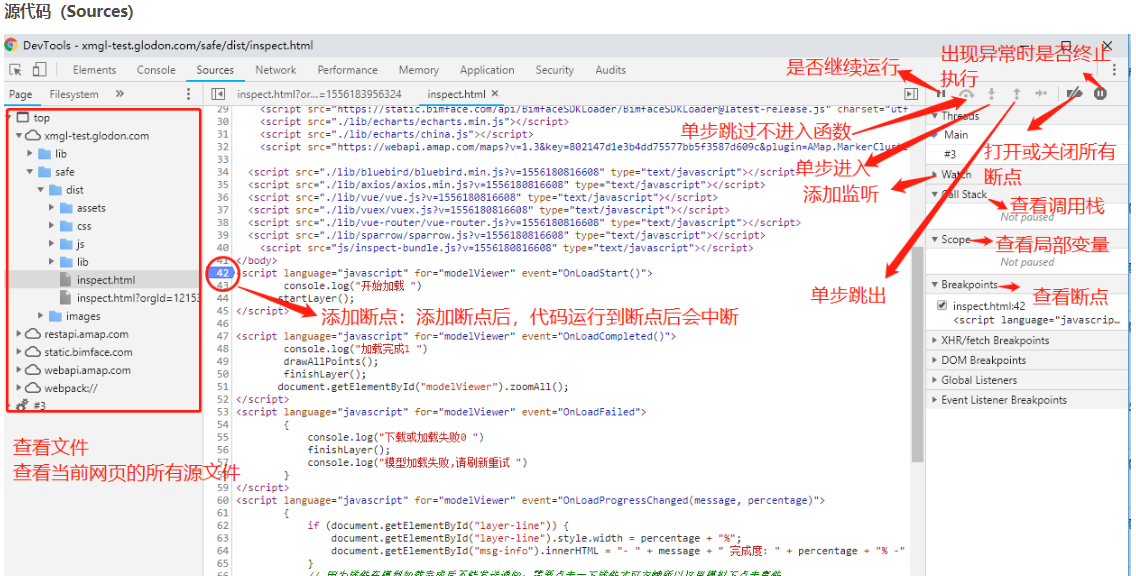Click the top frame icon

tap(22, 118)
